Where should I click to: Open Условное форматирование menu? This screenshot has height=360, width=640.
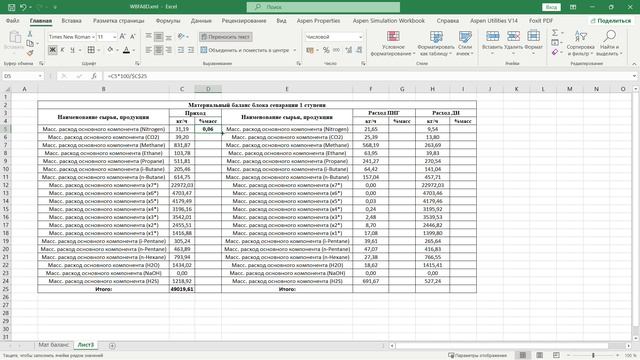393,43
